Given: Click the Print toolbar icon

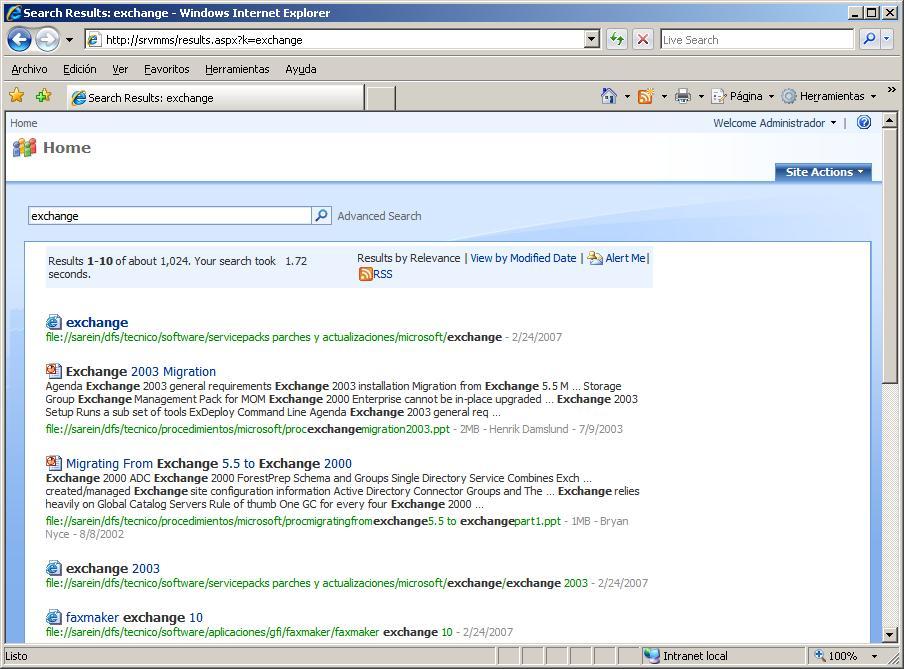Looking at the screenshot, I should point(683,96).
